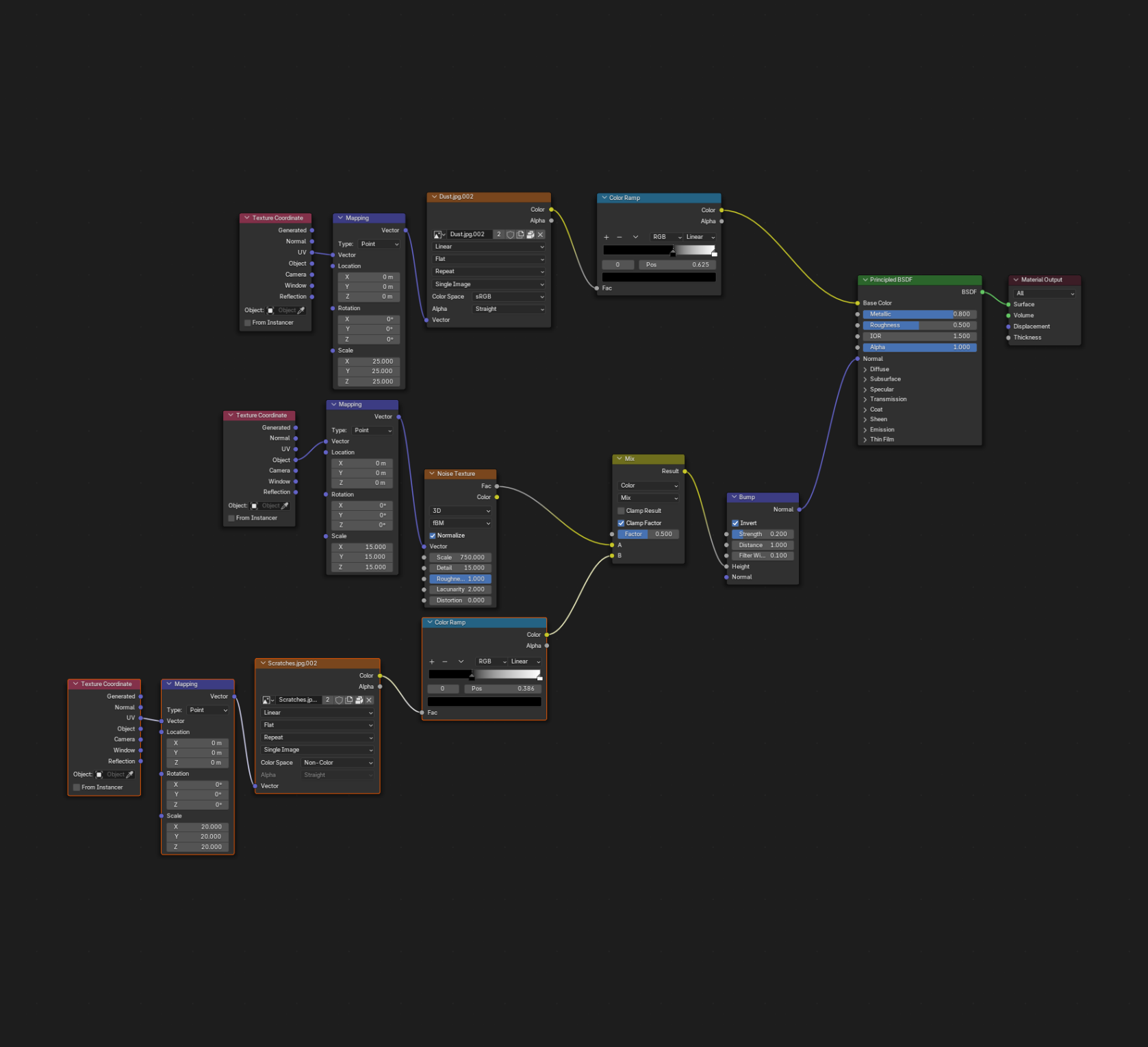Remove stop in Color Ramp with Pos 0.625
This screenshot has width=1148, height=1047.
[620, 237]
